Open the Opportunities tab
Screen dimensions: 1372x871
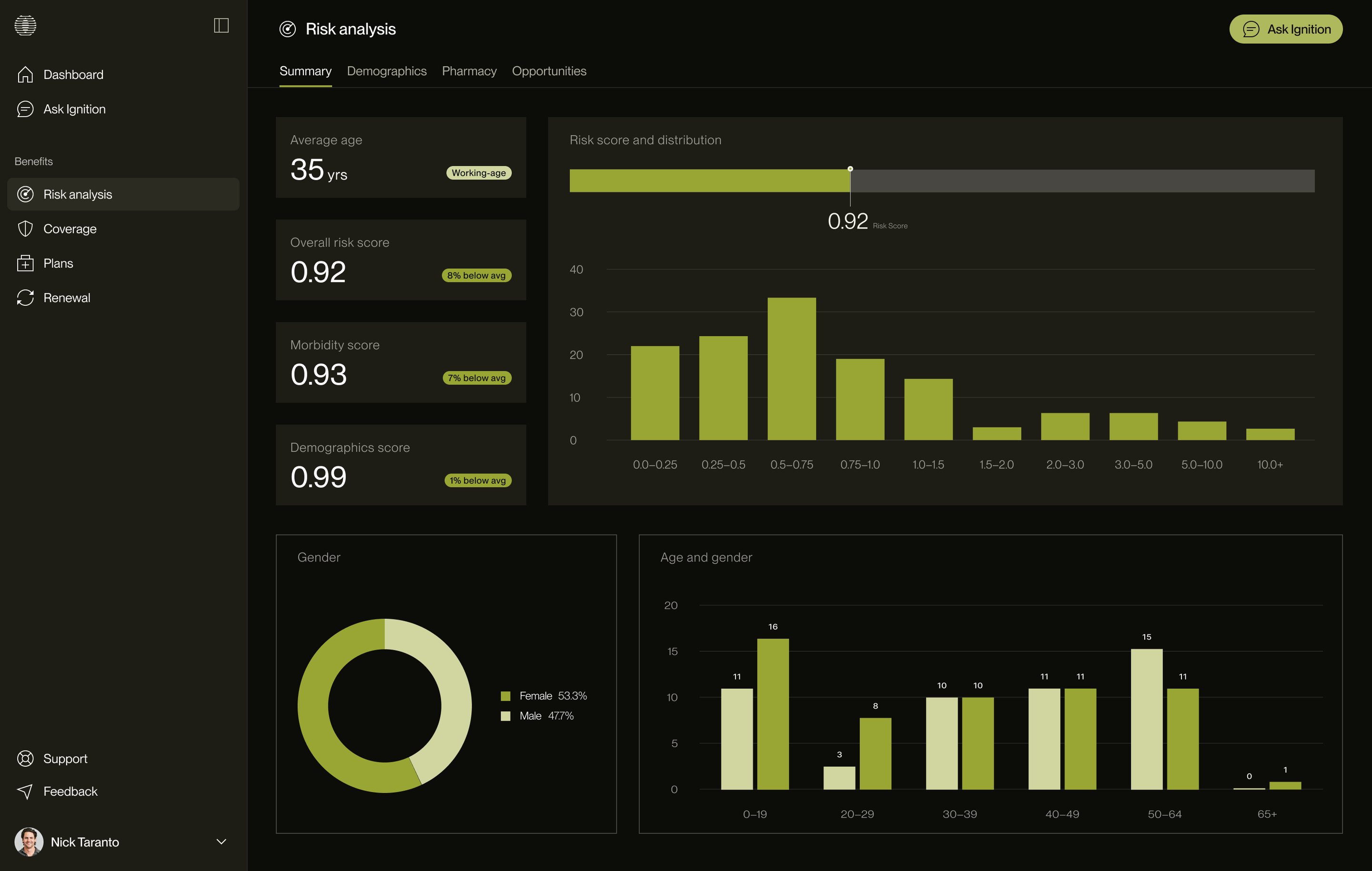(549, 71)
